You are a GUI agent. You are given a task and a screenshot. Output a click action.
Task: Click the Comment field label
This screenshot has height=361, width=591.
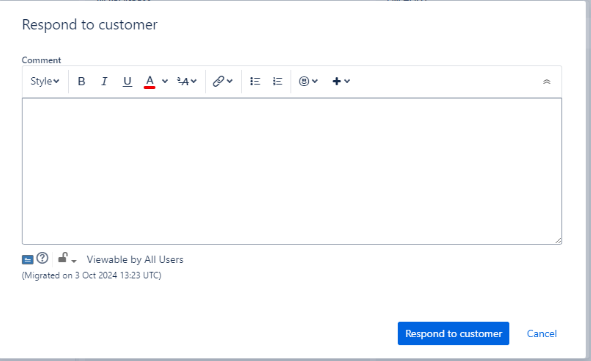tap(41, 60)
